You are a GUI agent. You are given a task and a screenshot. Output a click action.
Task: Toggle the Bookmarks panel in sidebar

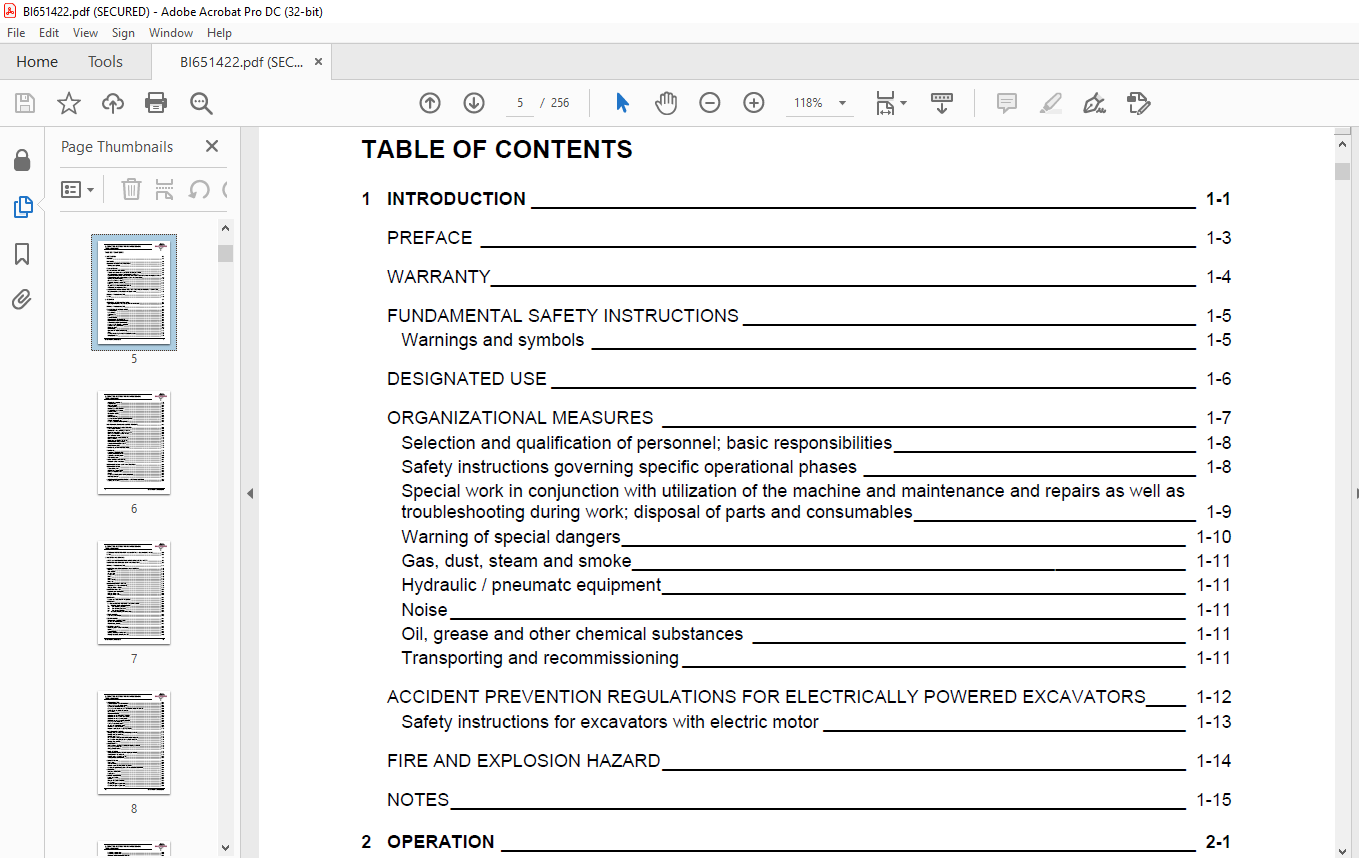point(22,254)
